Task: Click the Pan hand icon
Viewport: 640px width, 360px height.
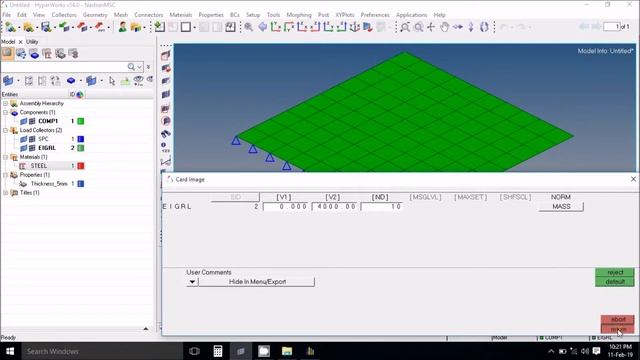Action: (x=444, y=27)
